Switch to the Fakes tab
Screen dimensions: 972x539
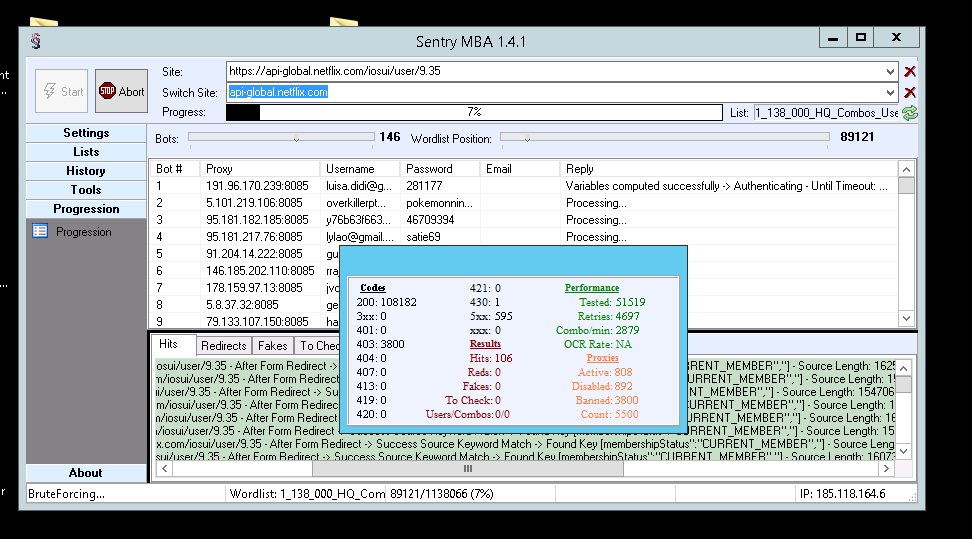273,346
